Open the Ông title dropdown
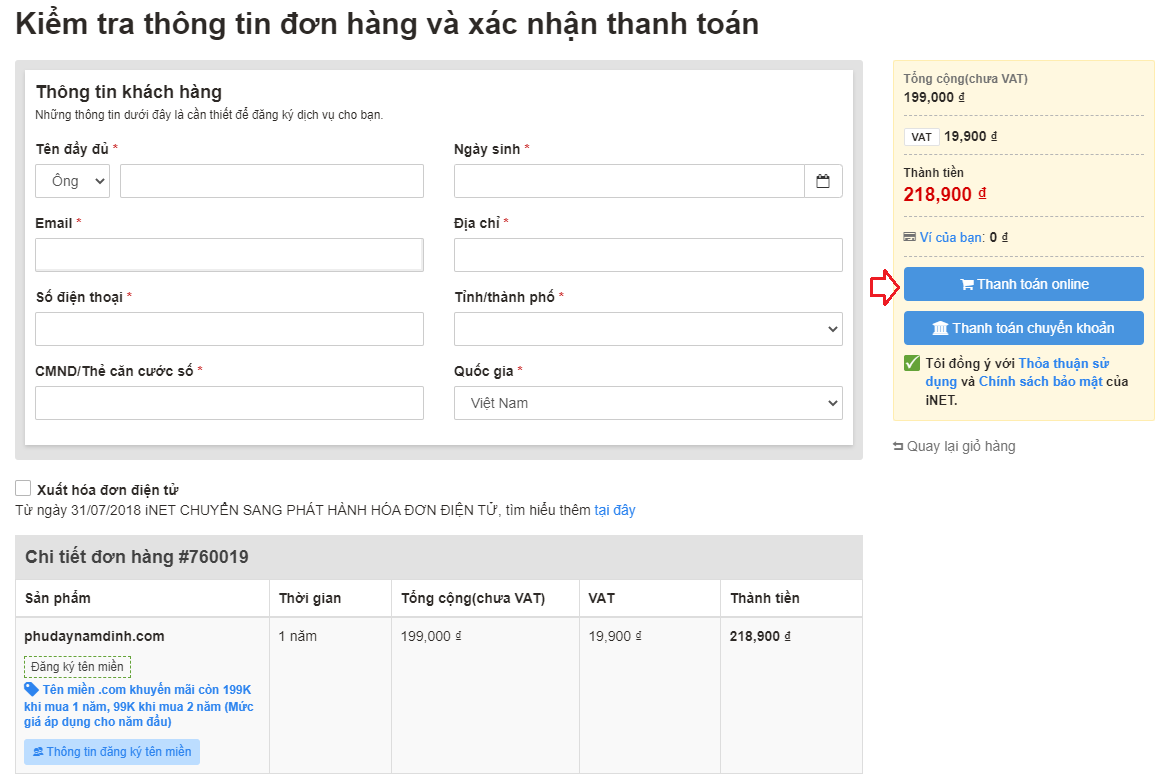1168x783 pixels. pos(72,181)
